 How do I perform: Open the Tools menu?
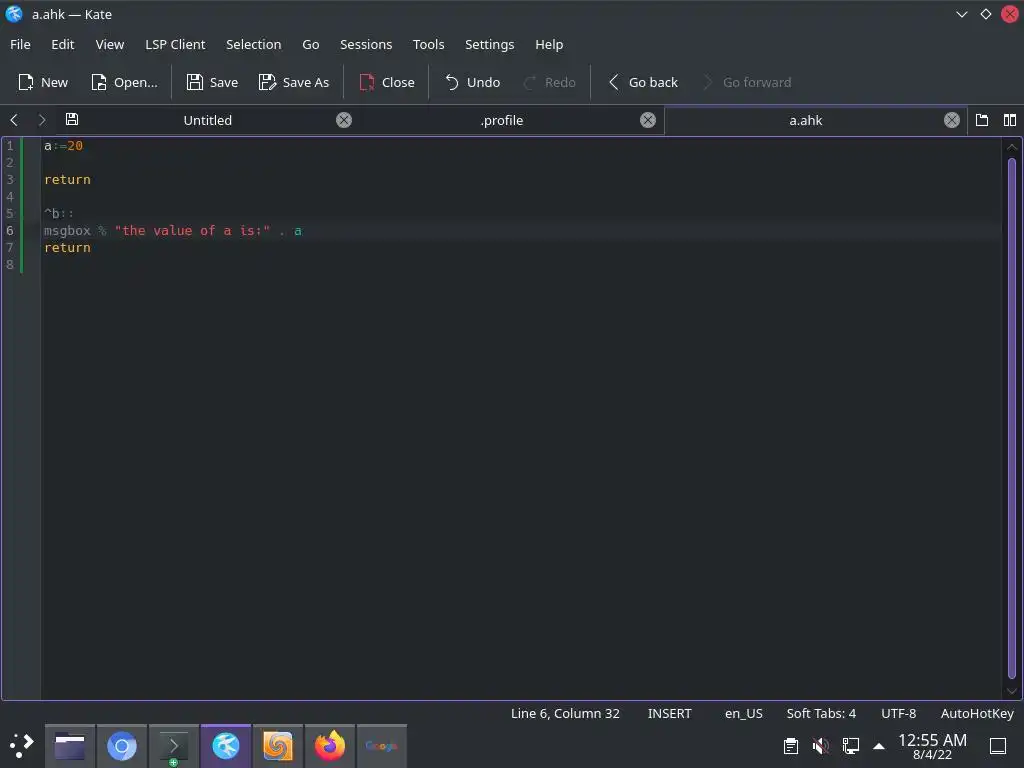pyautogui.click(x=428, y=44)
